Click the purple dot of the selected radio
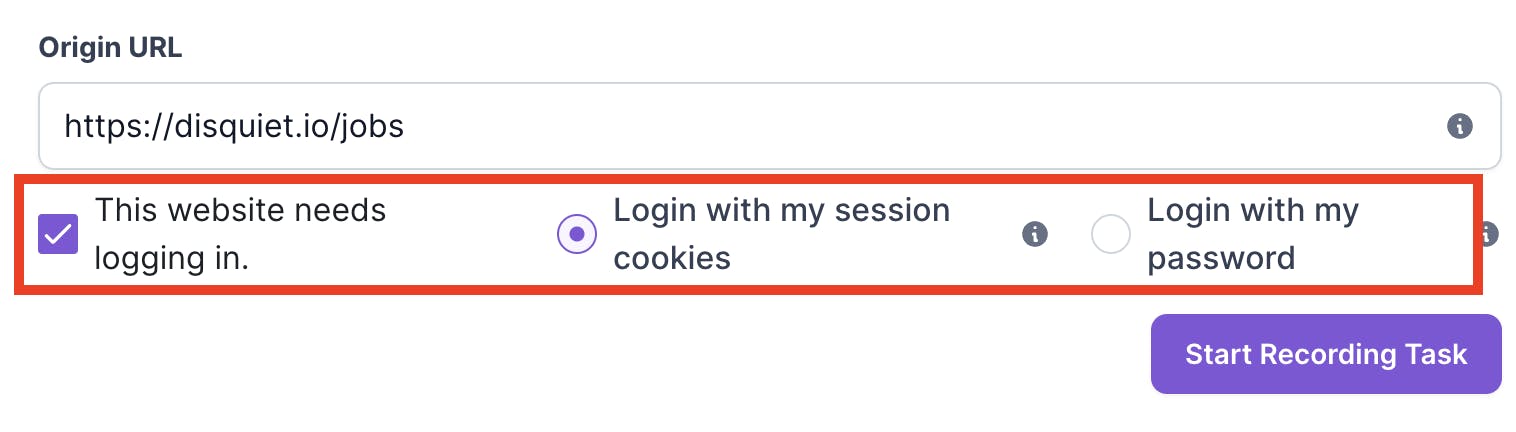Viewport: 1516px width, 432px height. click(x=576, y=235)
